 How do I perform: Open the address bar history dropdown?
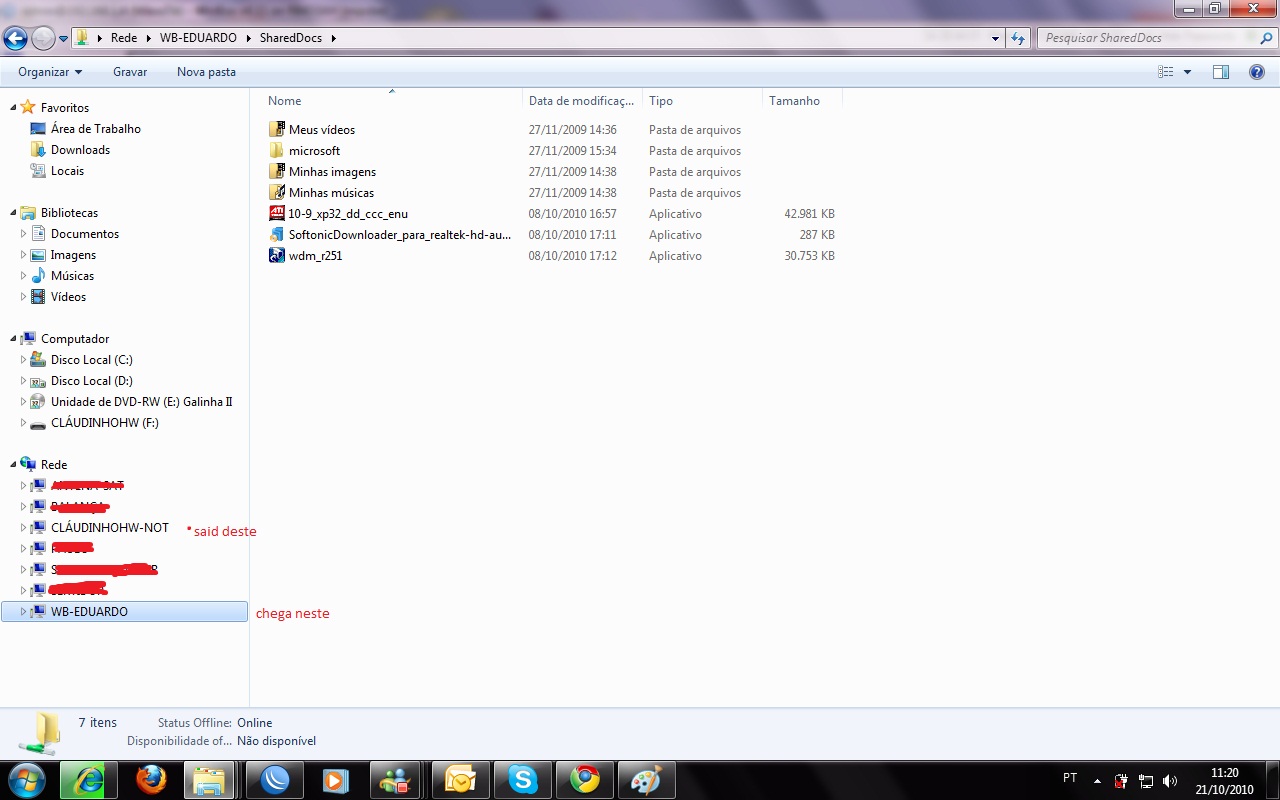point(995,39)
